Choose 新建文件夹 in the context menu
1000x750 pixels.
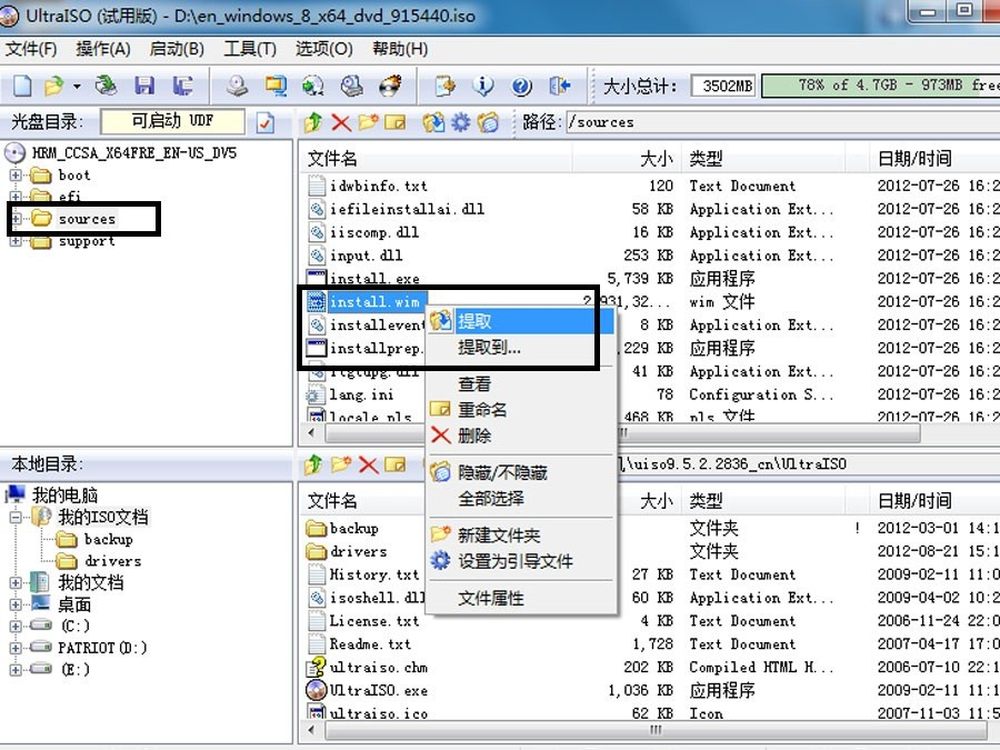click(x=521, y=535)
